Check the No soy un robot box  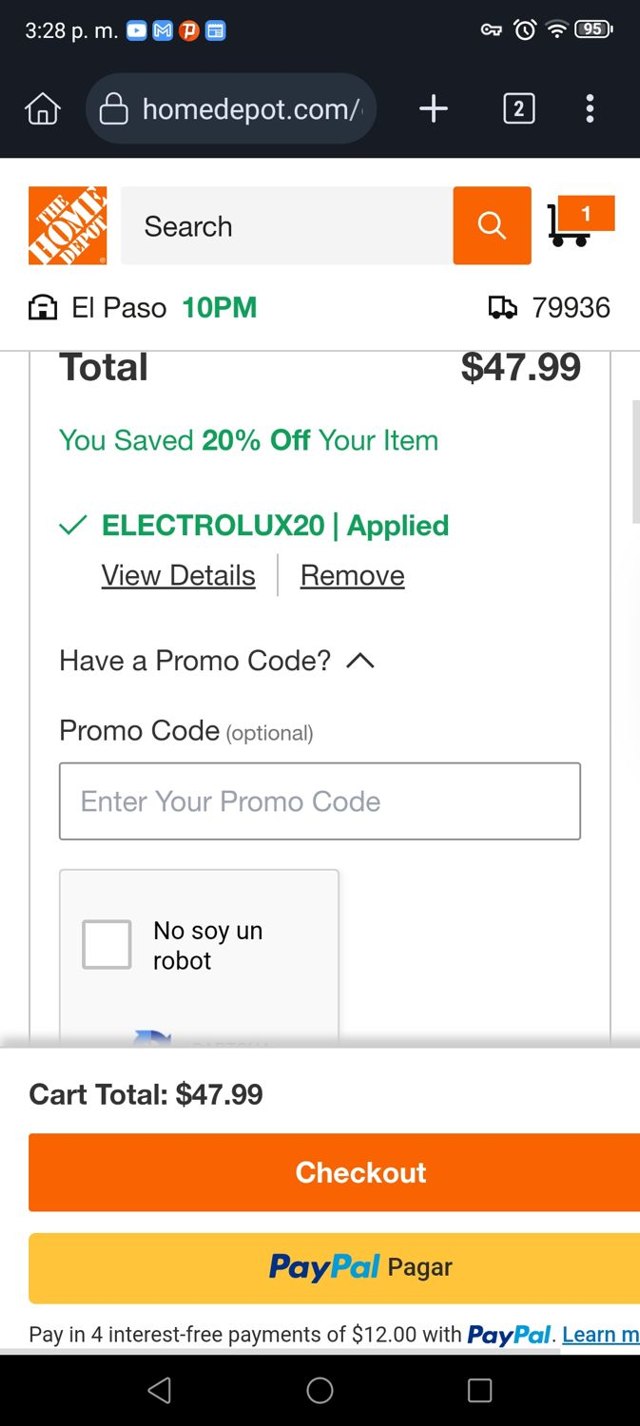107,944
